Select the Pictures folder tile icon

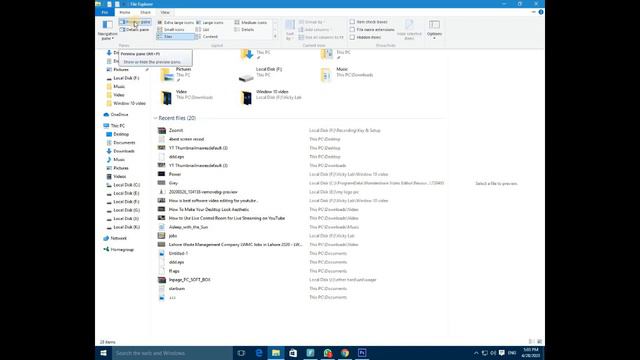[167, 75]
